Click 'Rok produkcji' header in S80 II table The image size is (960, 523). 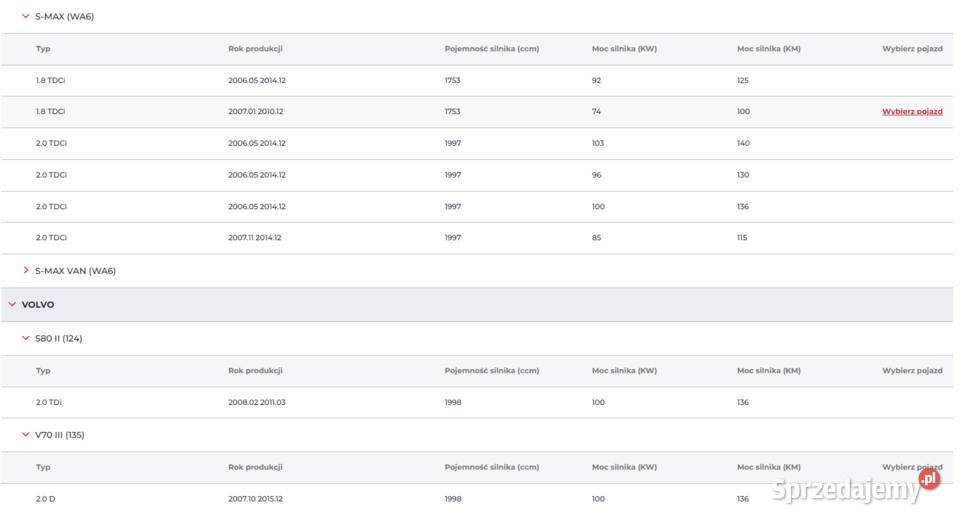click(x=255, y=371)
